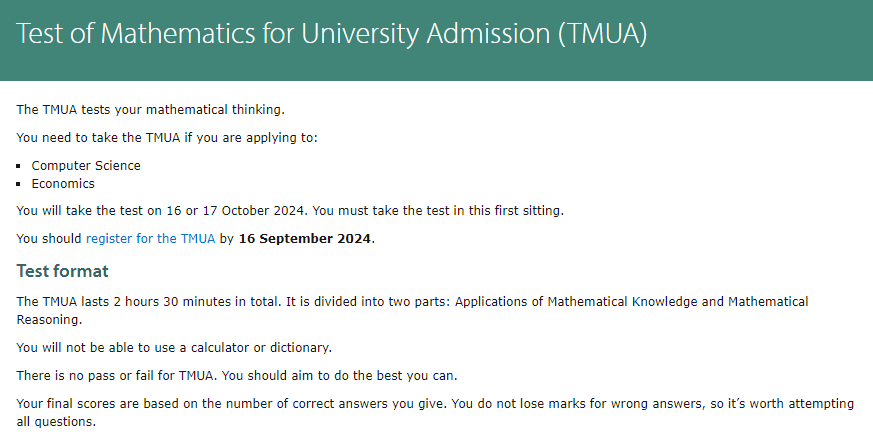Click the bullet marker beside Economics

coord(19,184)
